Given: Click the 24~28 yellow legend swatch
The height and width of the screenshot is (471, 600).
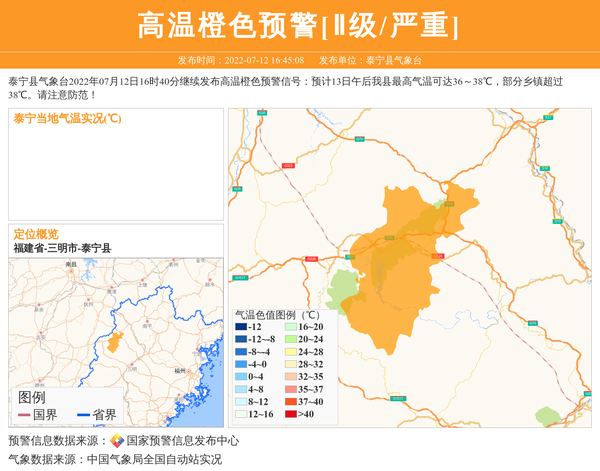Looking at the screenshot, I should pos(290,352).
